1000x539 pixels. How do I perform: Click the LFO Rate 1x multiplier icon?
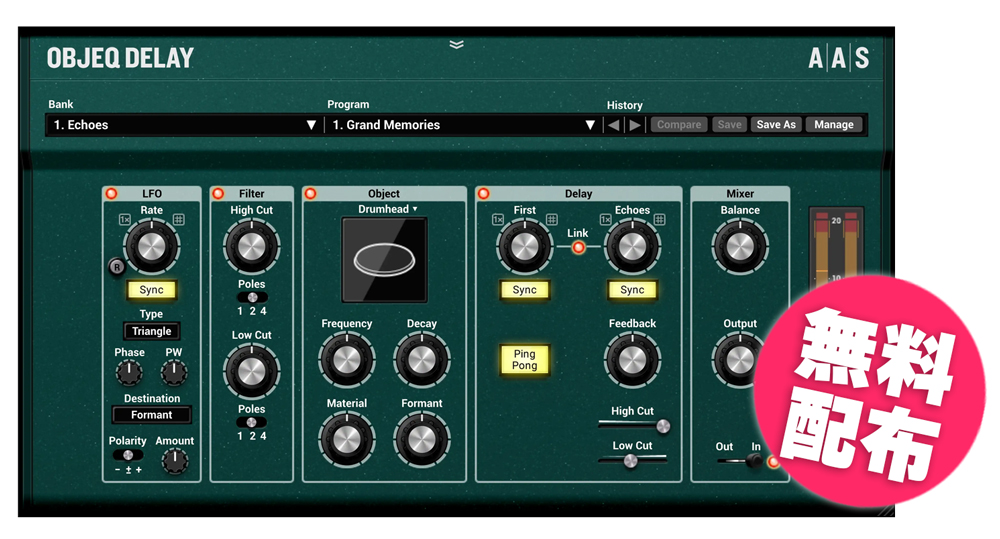(125, 220)
